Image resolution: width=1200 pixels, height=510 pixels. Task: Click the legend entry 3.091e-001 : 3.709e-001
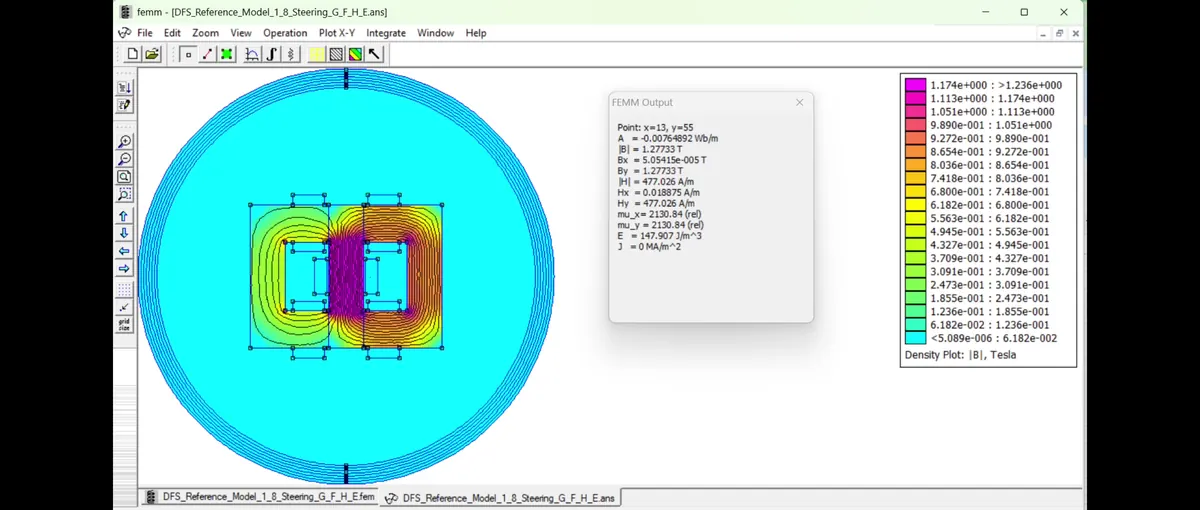990,271
